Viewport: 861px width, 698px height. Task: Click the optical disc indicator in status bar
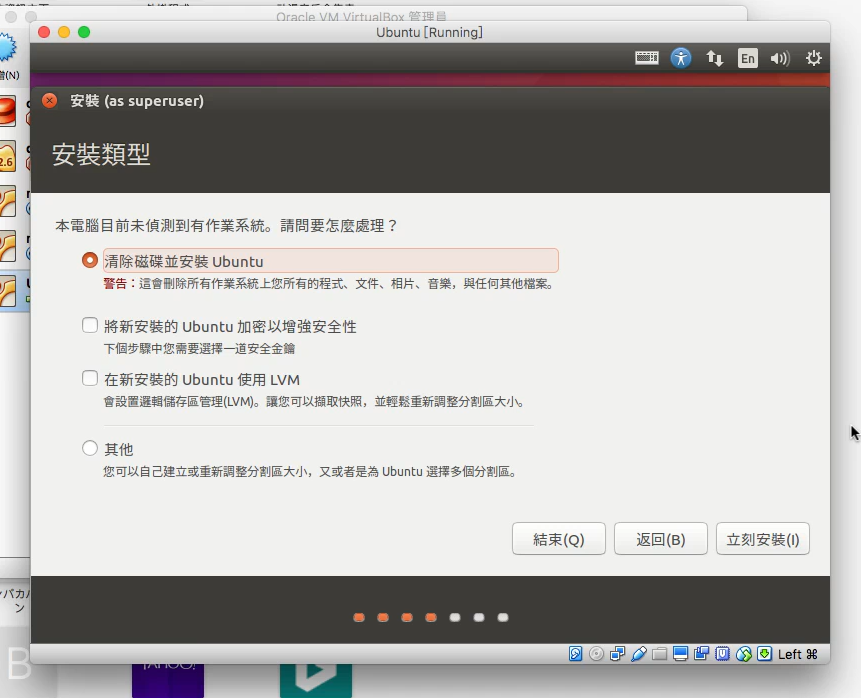click(596, 654)
